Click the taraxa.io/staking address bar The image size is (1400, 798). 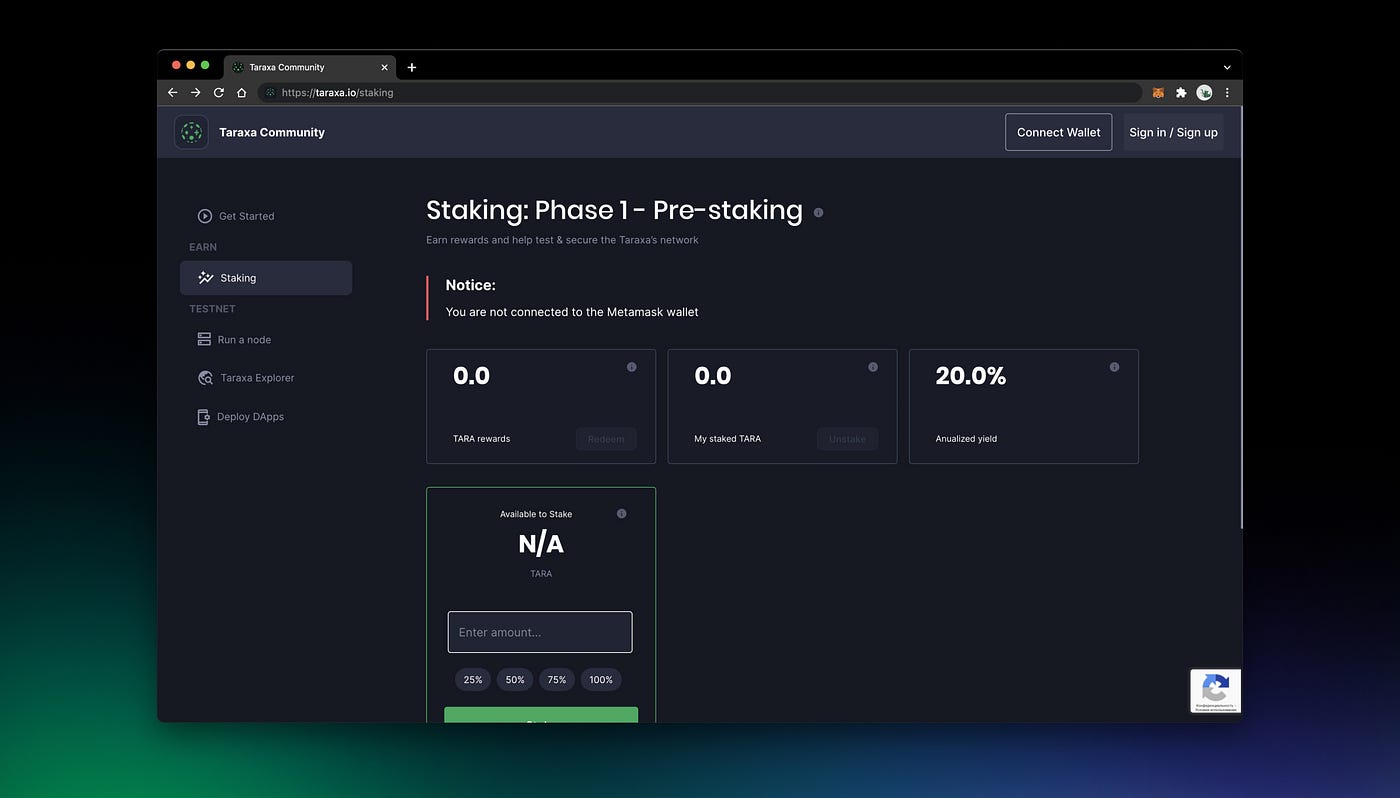click(x=700, y=92)
